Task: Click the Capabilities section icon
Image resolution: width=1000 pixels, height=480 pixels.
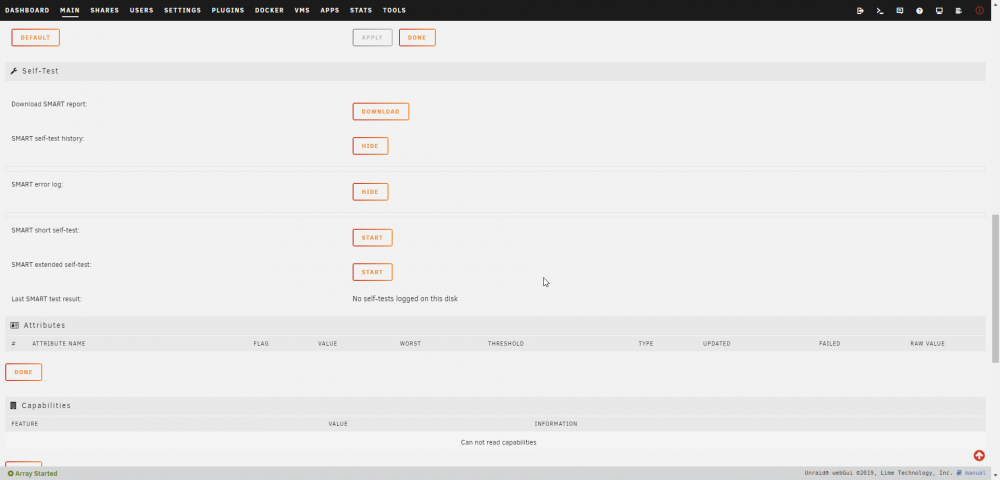Action: [x=14, y=405]
